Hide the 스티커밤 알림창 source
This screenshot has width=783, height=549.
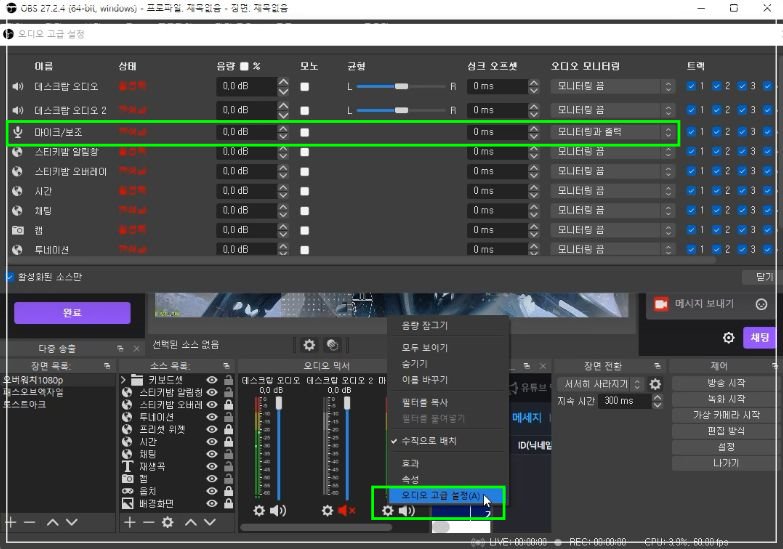(212, 393)
